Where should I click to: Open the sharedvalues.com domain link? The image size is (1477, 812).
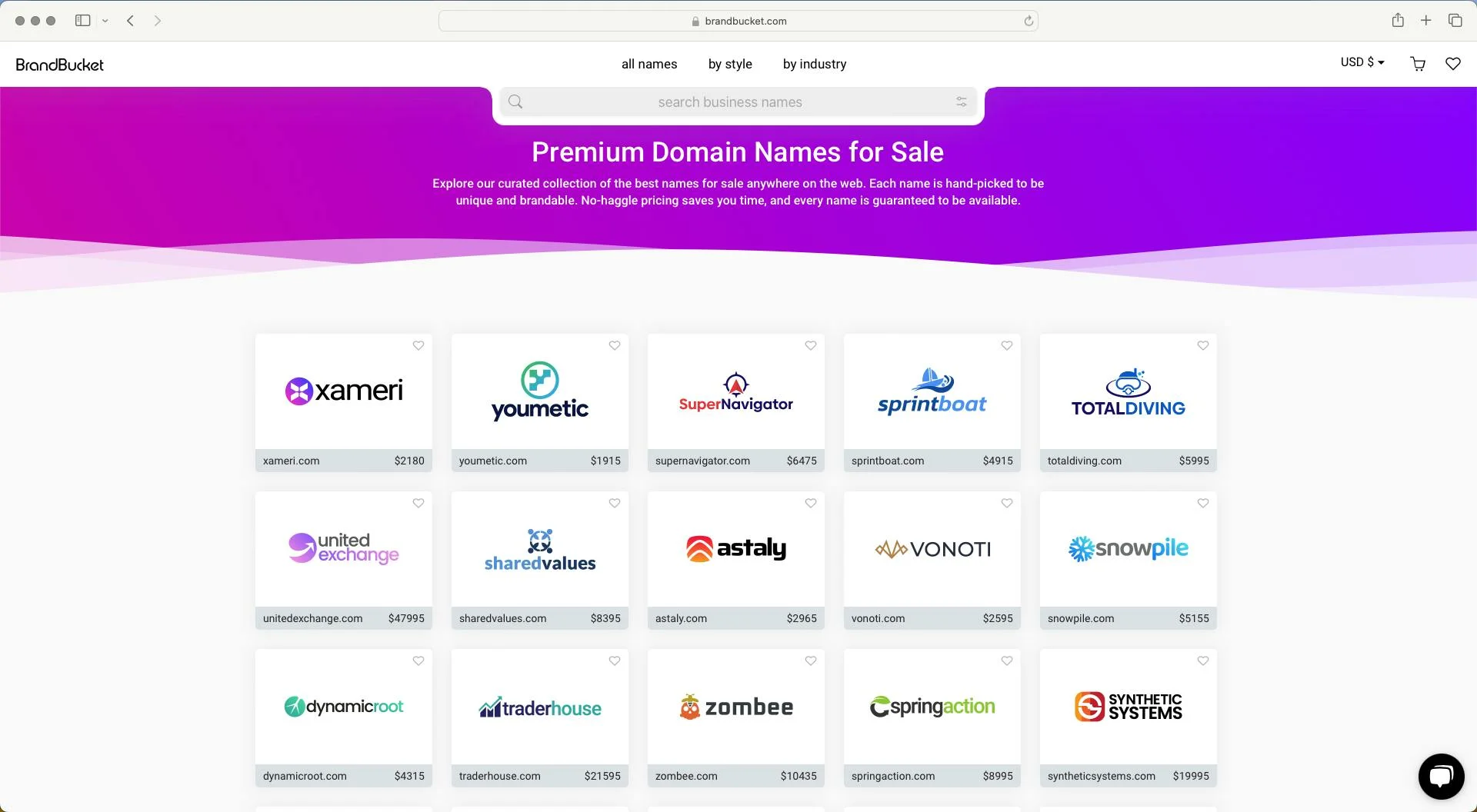(x=502, y=618)
